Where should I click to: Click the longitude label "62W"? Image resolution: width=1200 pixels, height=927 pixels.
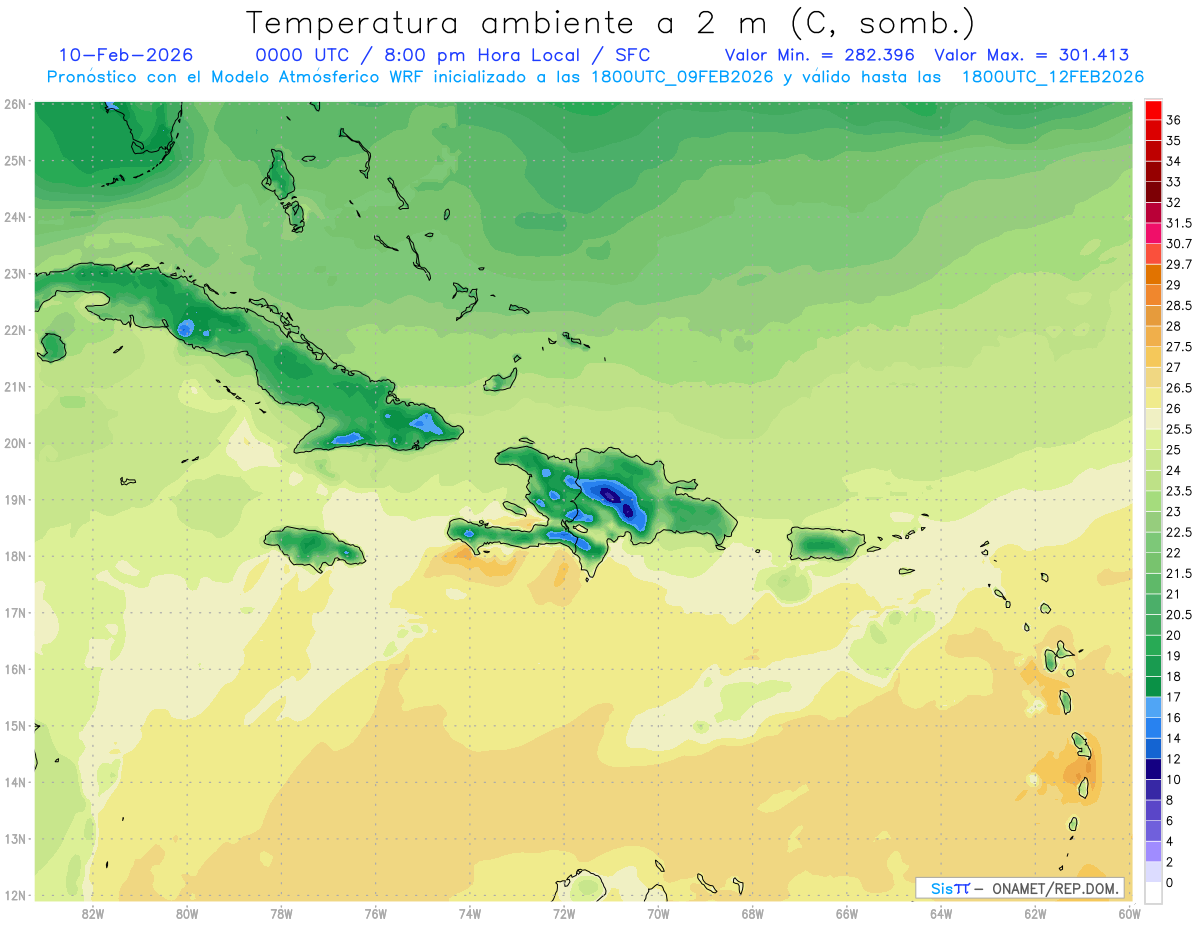[1035, 914]
